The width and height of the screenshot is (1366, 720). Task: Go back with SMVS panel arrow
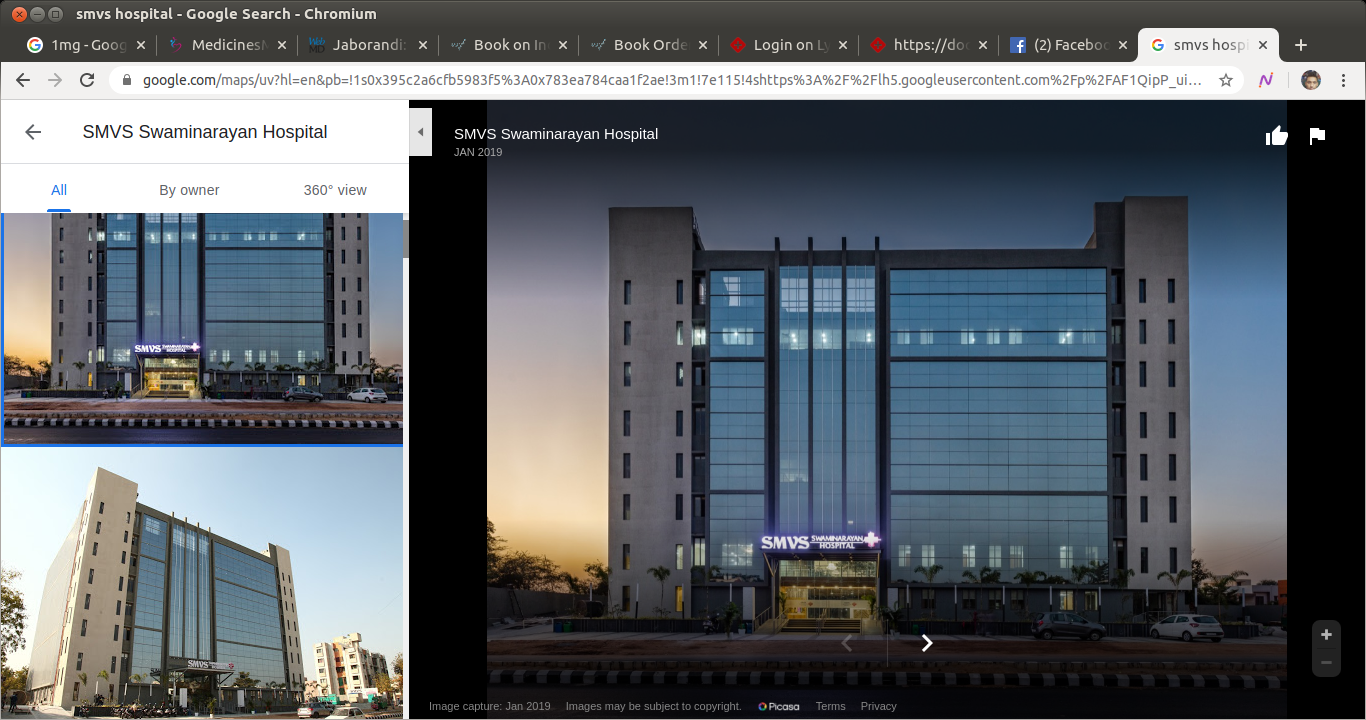(33, 132)
